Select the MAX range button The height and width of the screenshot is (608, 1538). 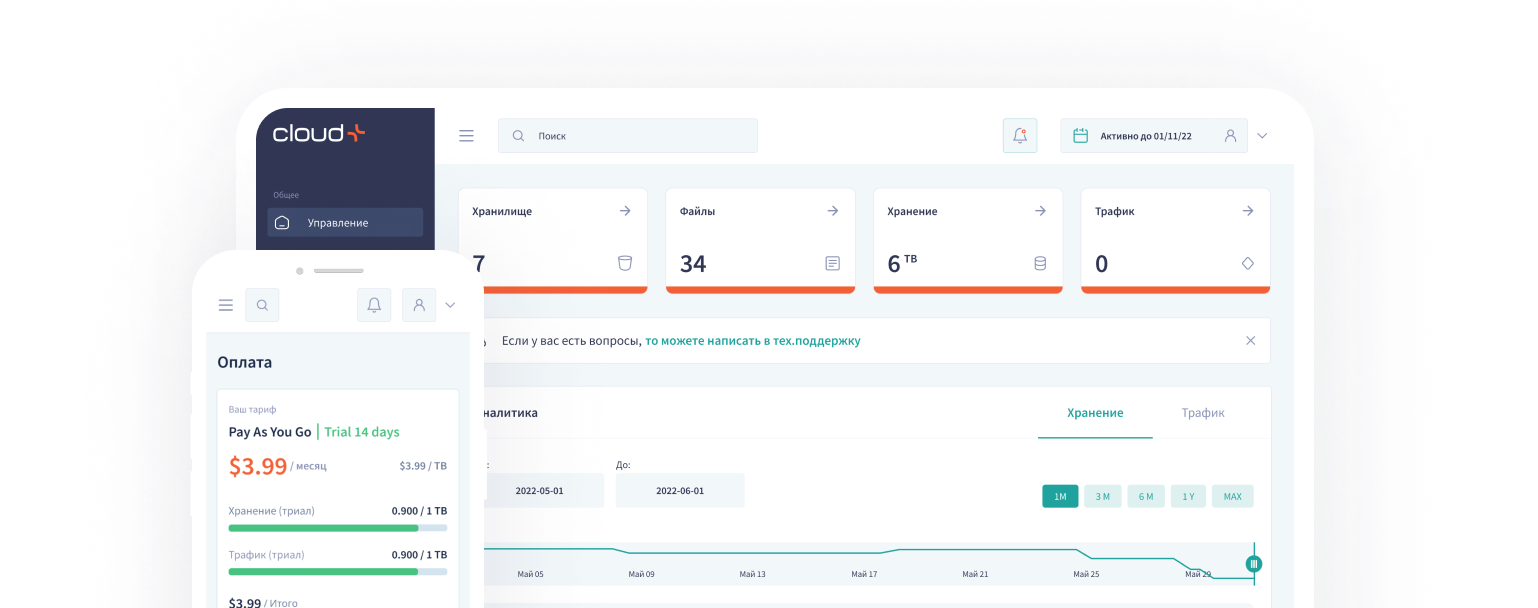[1232, 496]
